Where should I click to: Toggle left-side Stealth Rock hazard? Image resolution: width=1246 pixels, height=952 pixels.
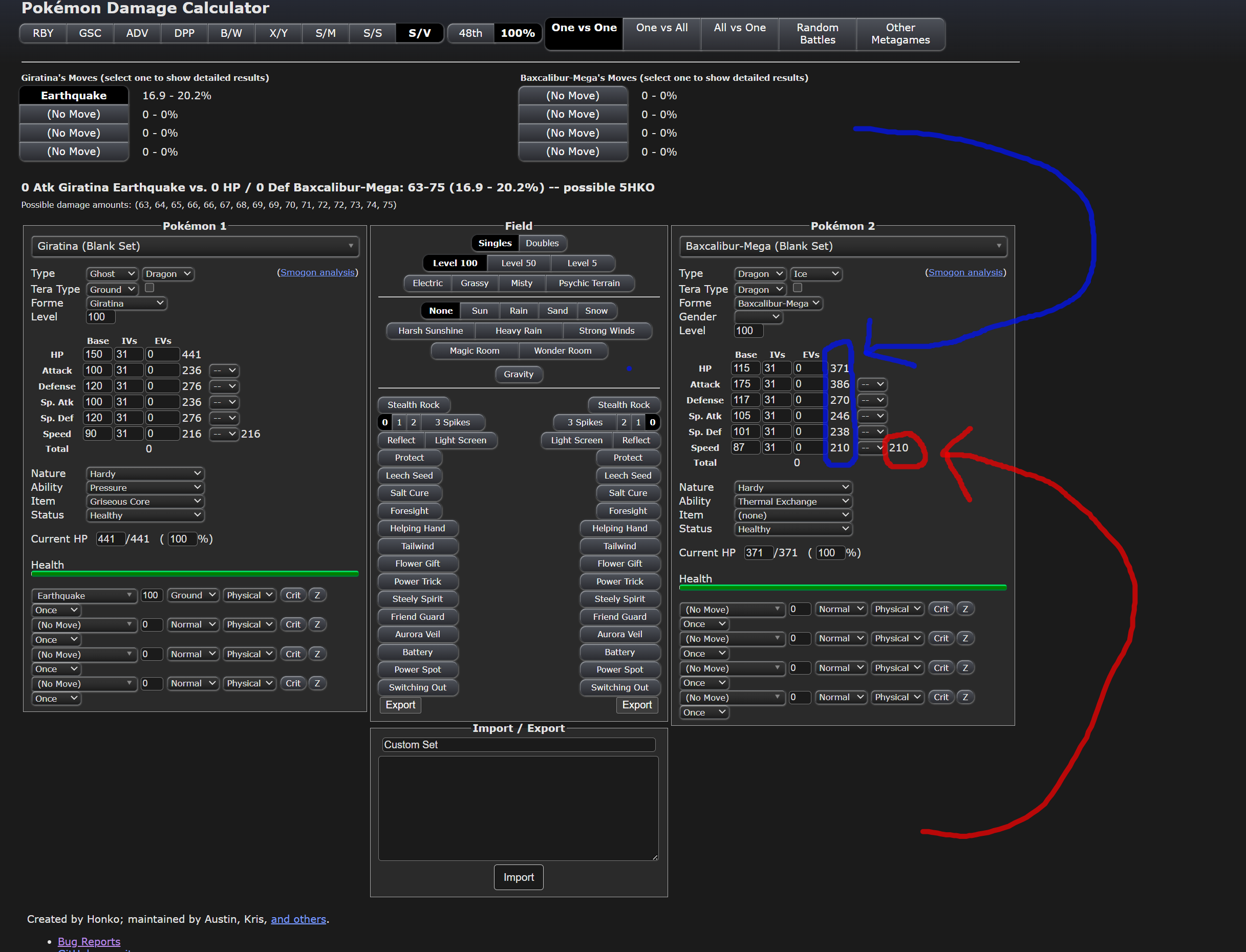pos(413,404)
